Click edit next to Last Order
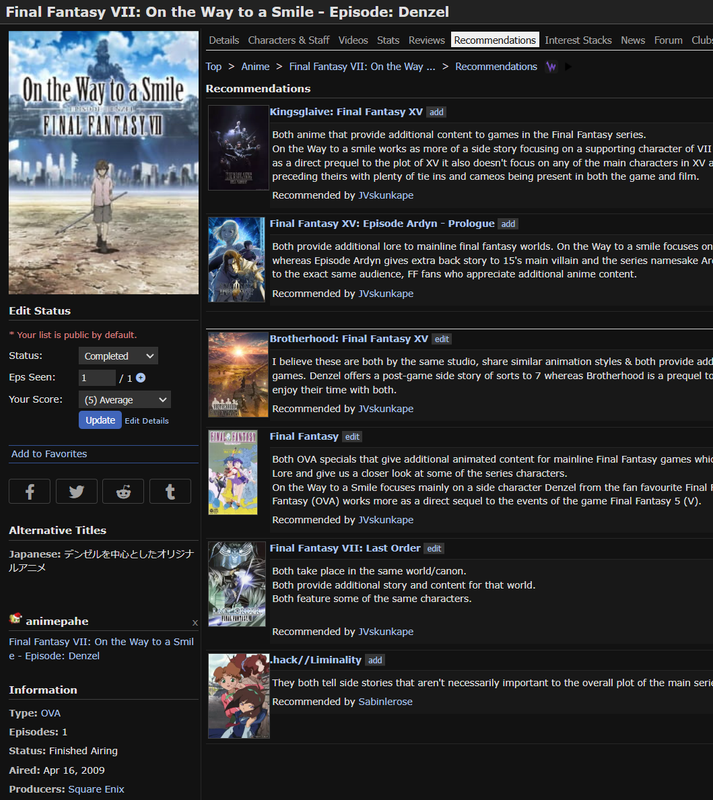Image resolution: width=713 pixels, height=800 pixels. 434,548
